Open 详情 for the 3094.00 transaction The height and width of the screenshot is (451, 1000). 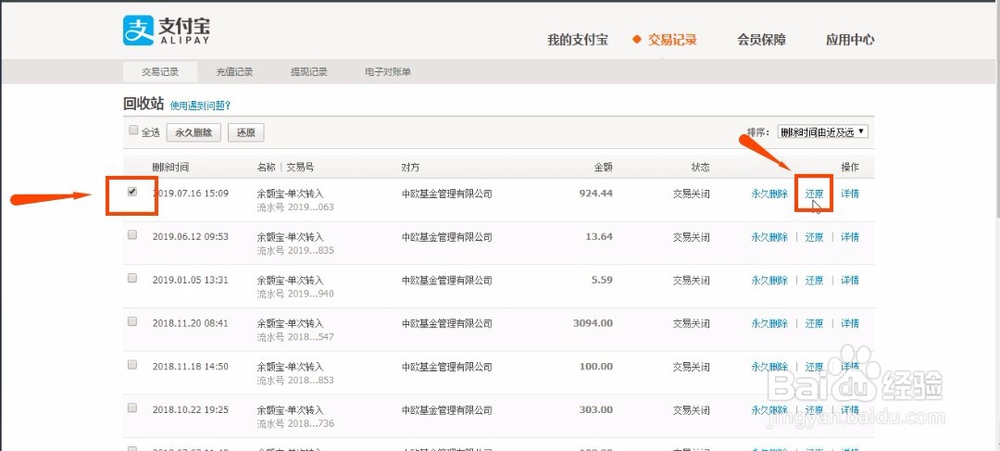849,323
